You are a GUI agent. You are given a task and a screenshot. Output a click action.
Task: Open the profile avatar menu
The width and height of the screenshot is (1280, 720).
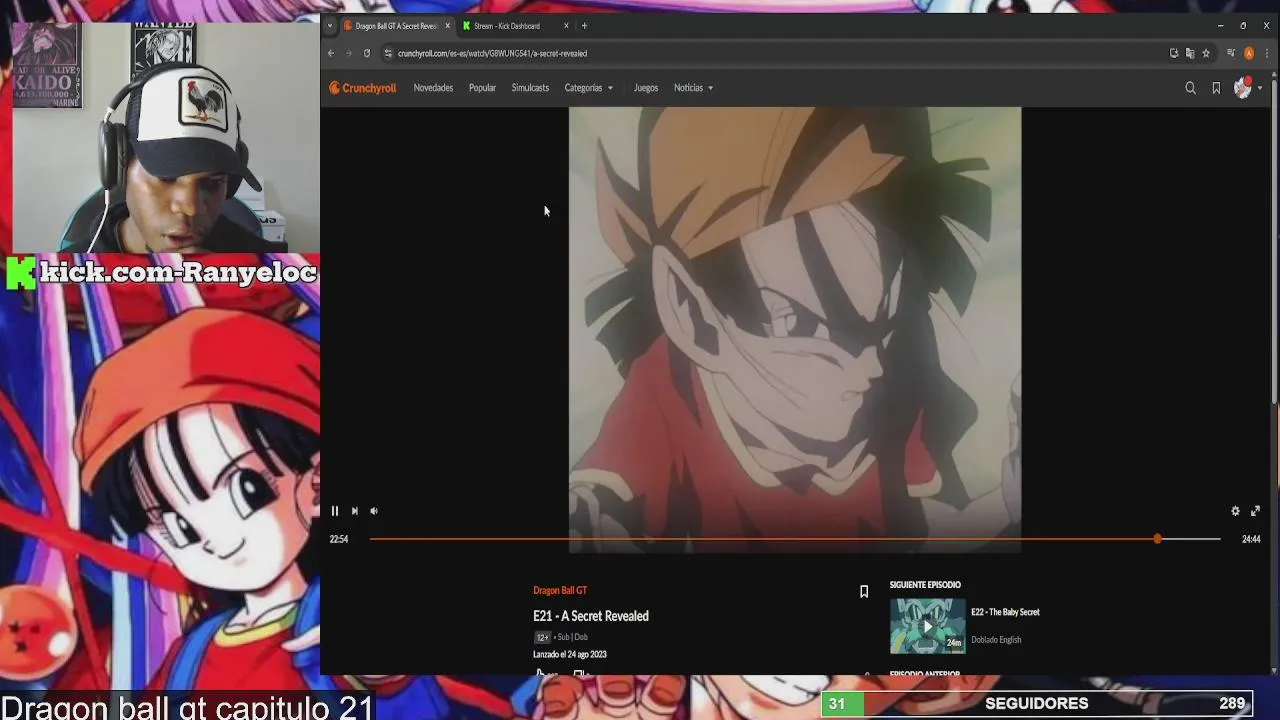tap(1246, 88)
